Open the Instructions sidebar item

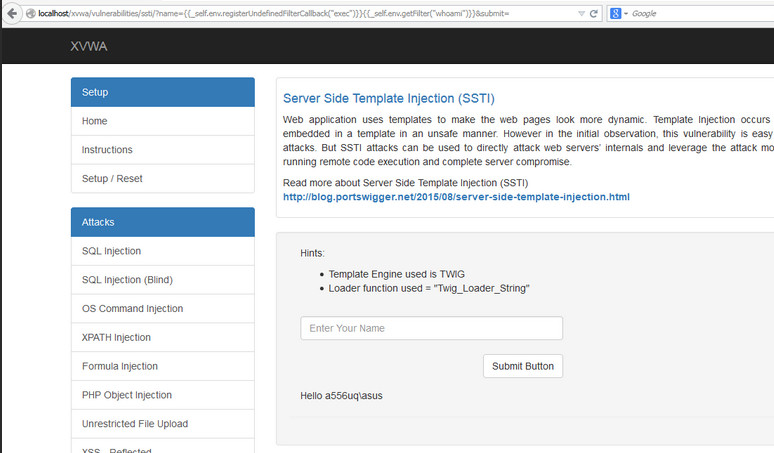[x=163, y=150]
